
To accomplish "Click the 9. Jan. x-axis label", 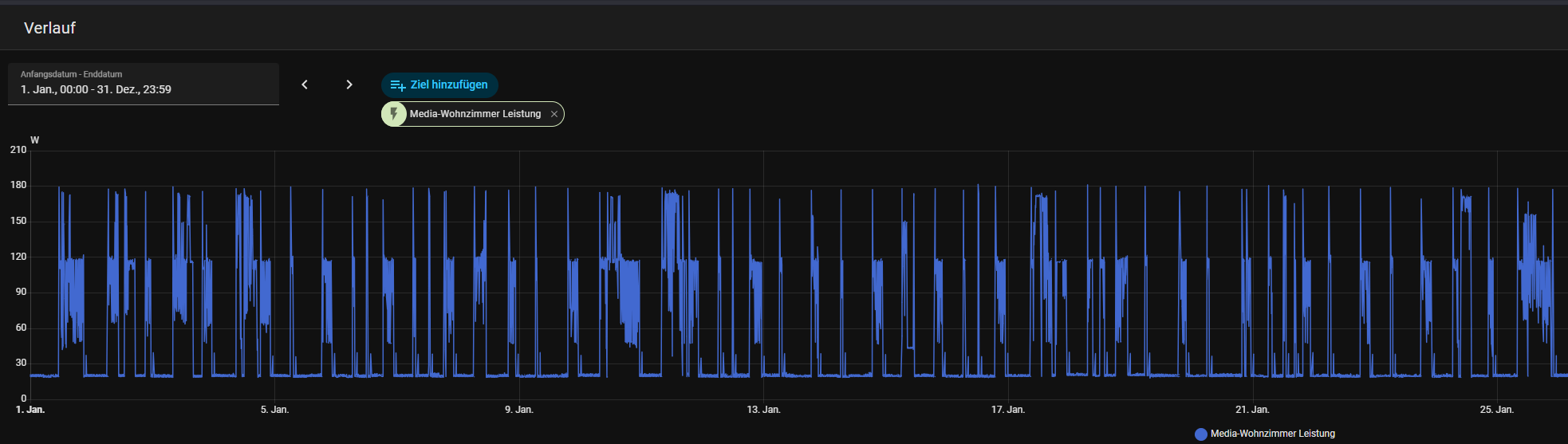I will point(519,410).
